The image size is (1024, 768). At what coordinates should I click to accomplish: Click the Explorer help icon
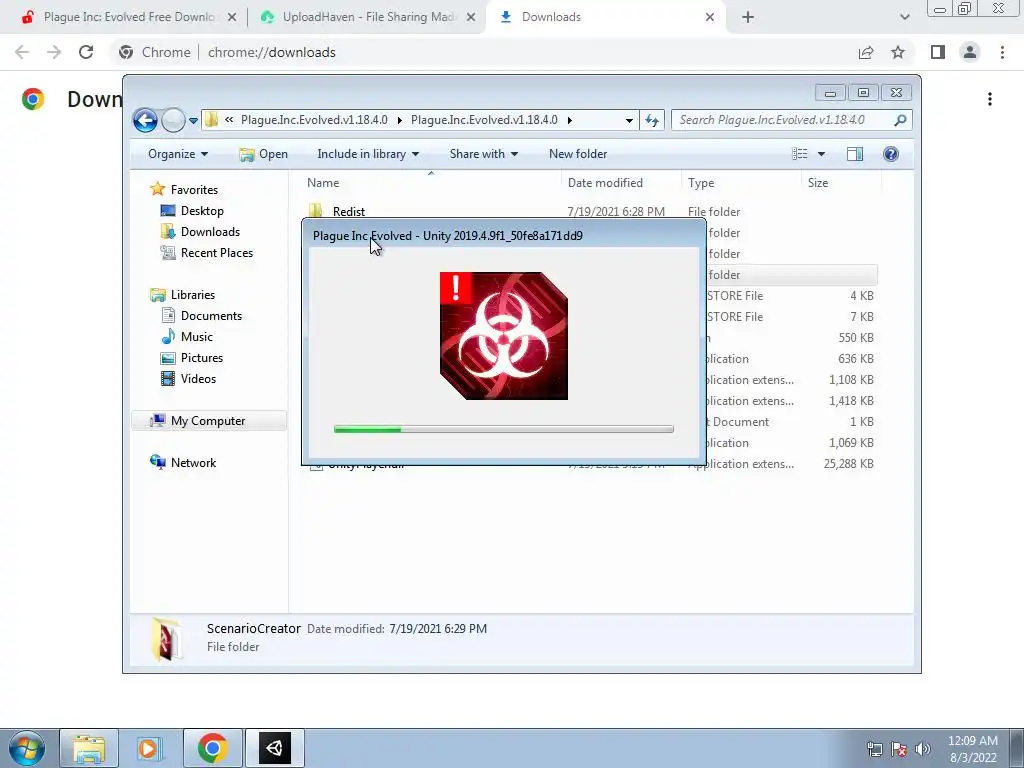click(891, 154)
